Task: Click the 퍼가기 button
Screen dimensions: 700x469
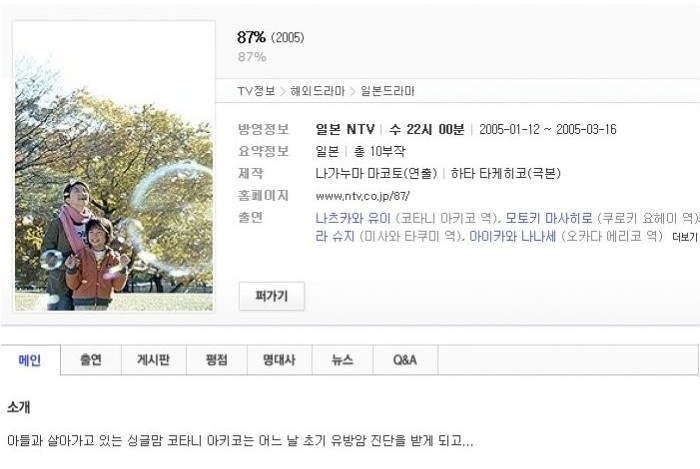Action: (271, 296)
